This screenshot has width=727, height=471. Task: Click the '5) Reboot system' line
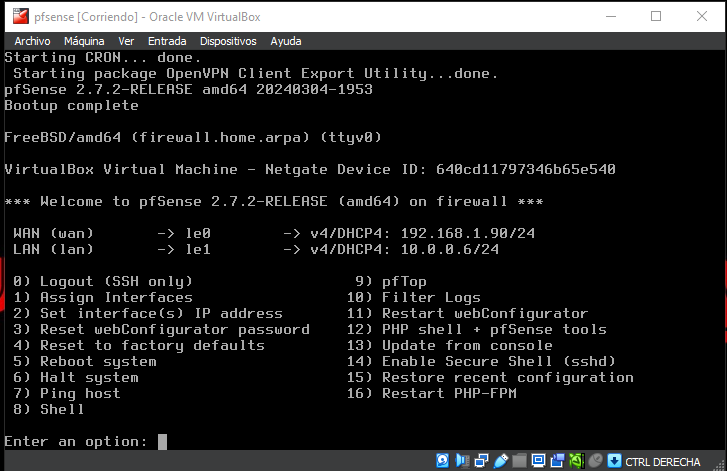[x=85, y=362]
